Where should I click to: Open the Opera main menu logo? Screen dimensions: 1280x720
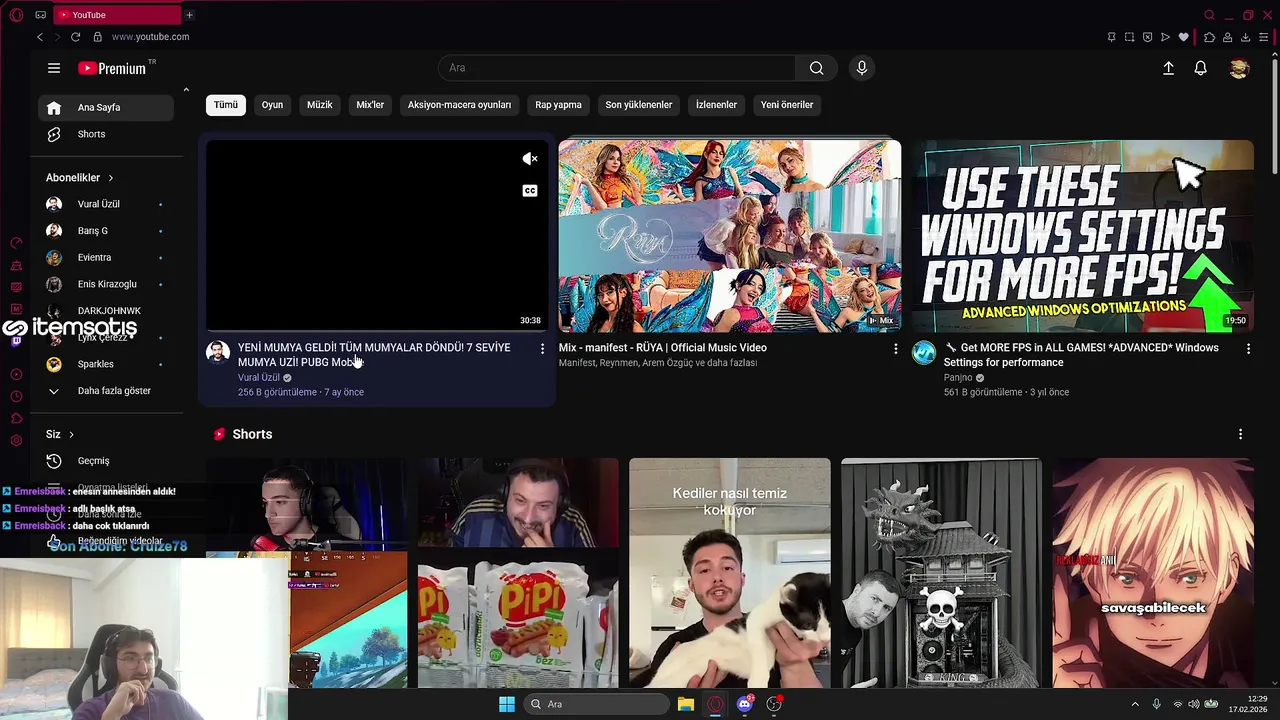(15, 15)
